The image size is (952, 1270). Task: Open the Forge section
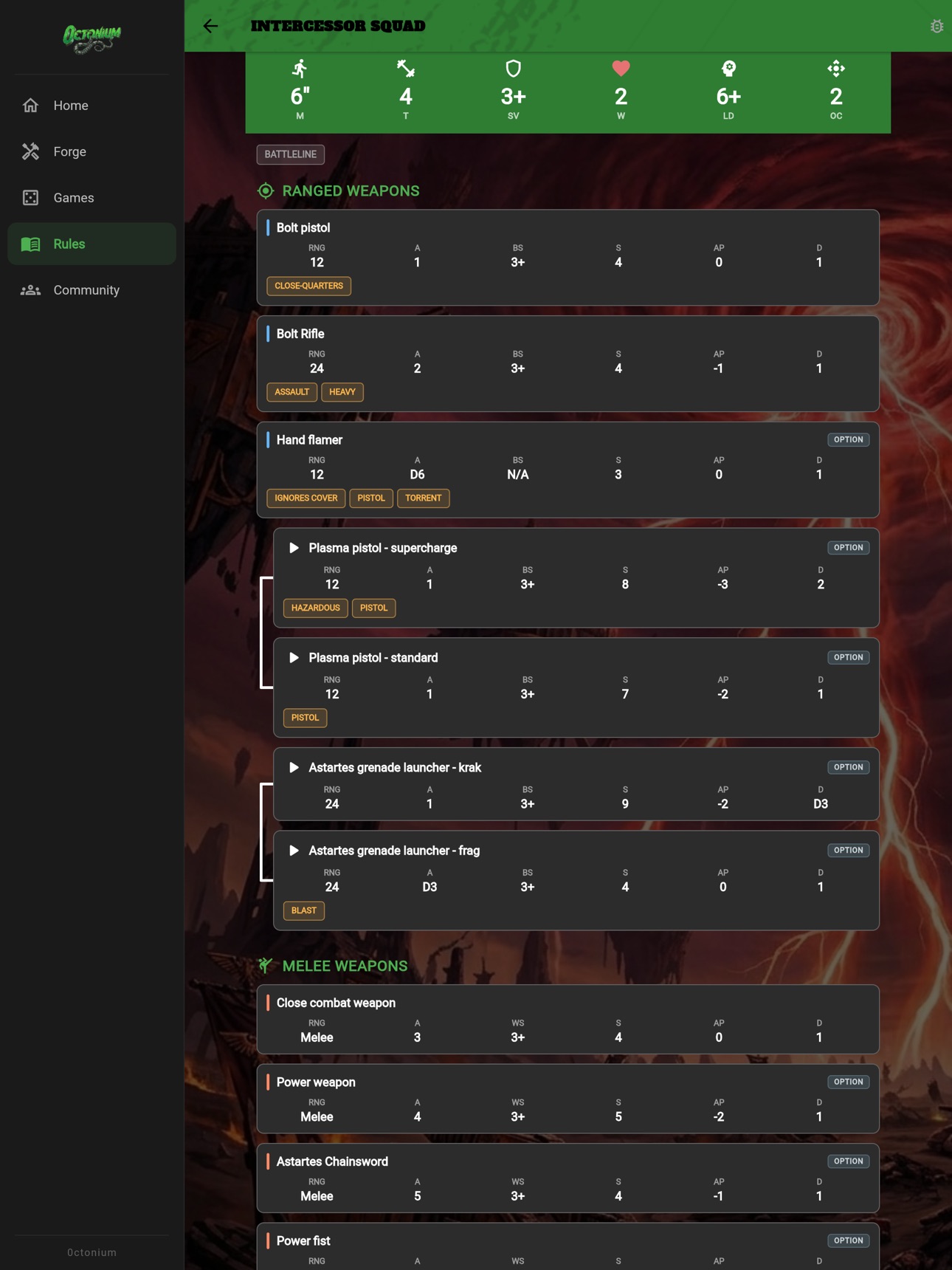[x=92, y=151]
